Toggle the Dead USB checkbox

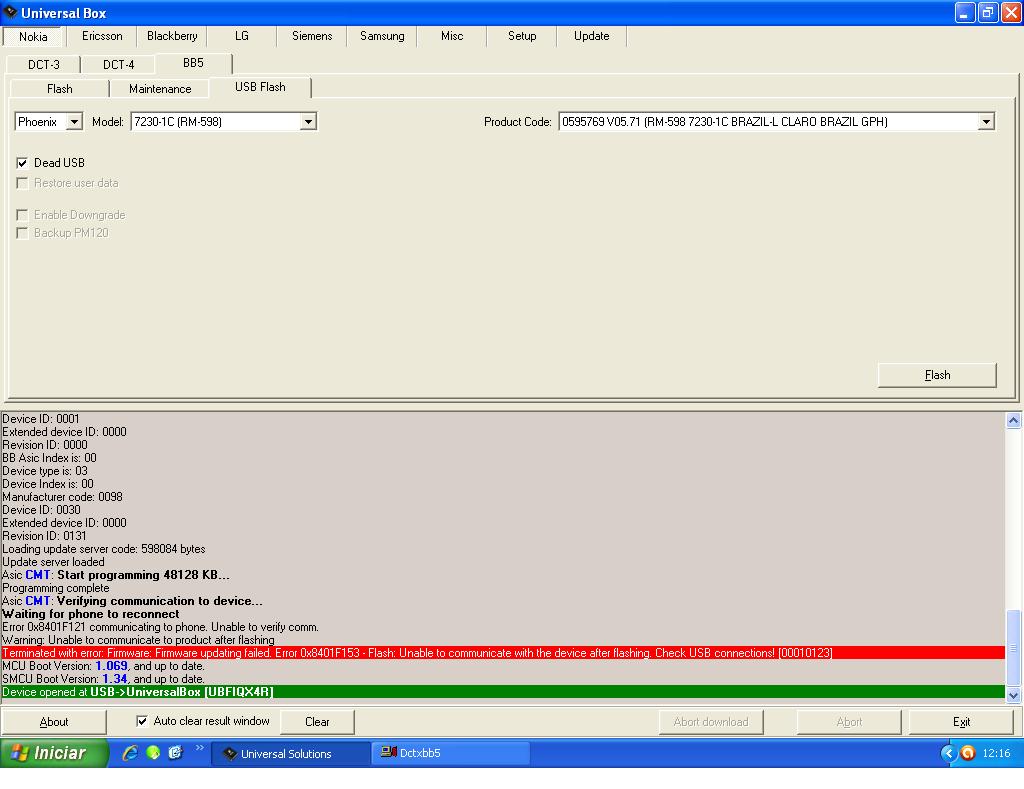(x=22, y=163)
